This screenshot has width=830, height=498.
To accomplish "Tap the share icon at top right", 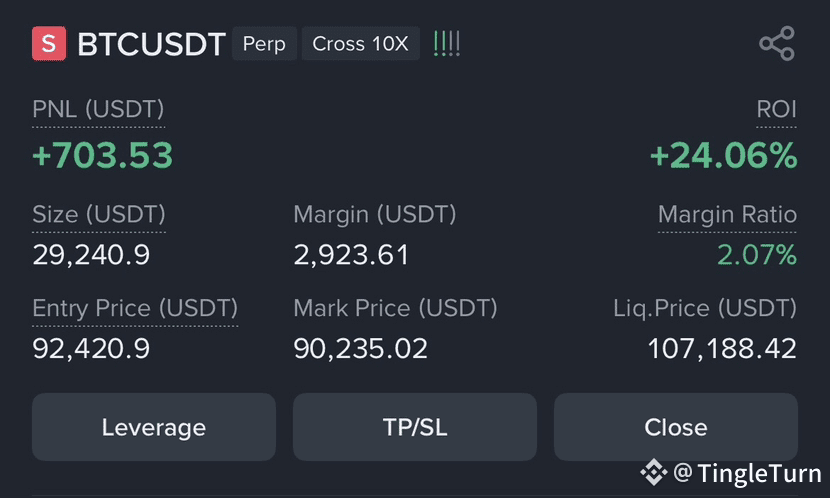I will click(x=777, y=43).
